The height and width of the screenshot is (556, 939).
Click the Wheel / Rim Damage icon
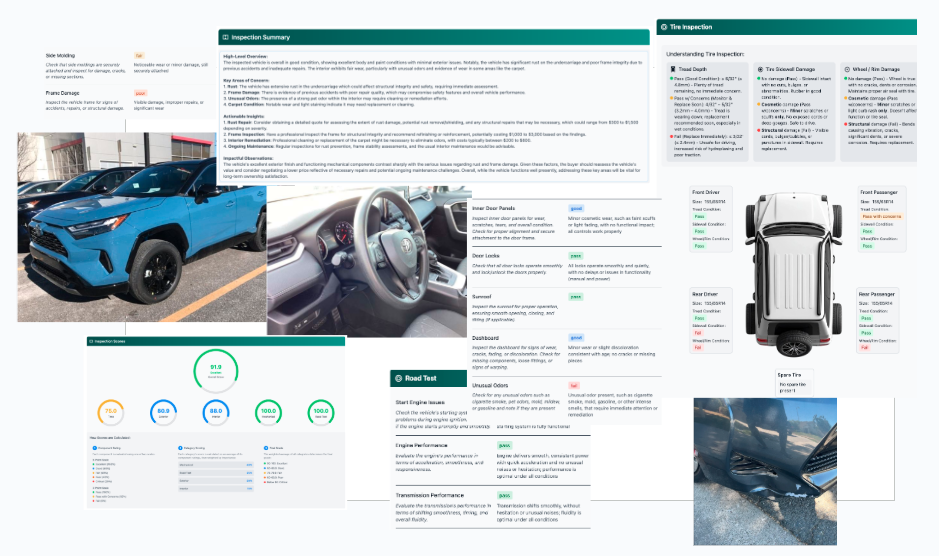tap(847, 70)
